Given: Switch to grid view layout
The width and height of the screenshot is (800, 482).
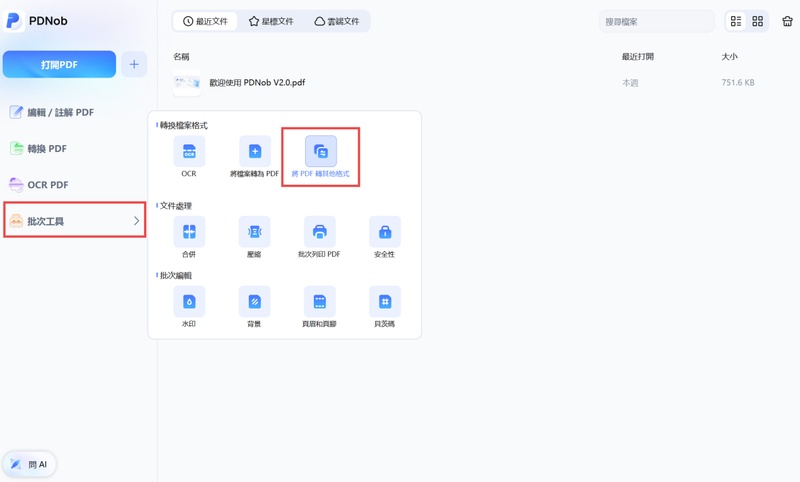Looking at the screenshot, I should tap(758, 21).
